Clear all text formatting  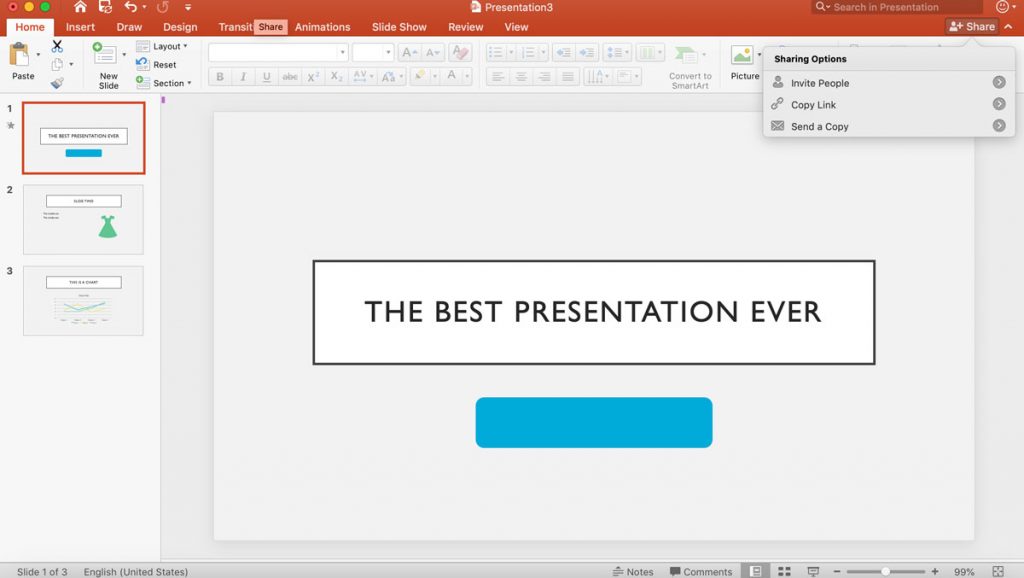(x=460, y=52)
